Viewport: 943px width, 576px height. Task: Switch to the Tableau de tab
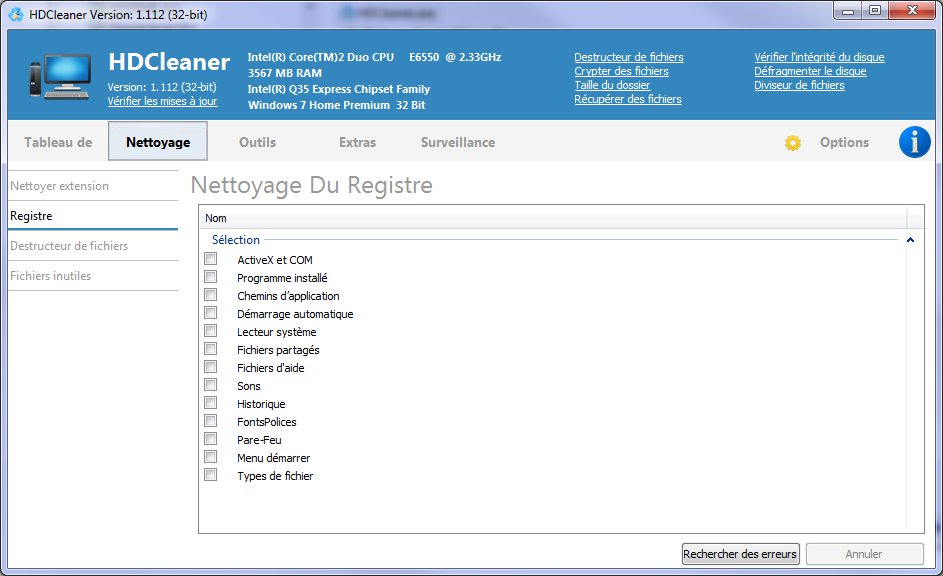pyautogui.click(x=58, y=142)
